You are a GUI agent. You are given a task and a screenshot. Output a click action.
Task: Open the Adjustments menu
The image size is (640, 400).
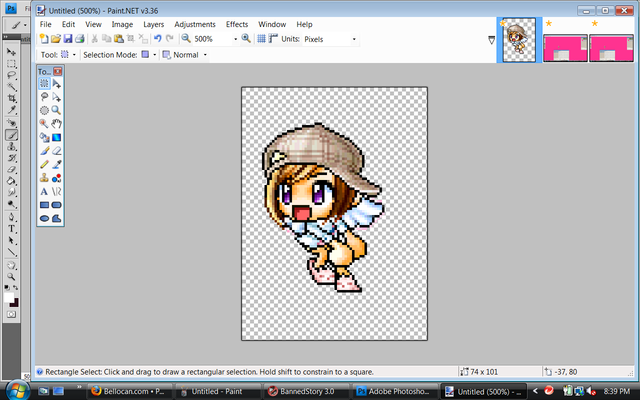point(195,24)
